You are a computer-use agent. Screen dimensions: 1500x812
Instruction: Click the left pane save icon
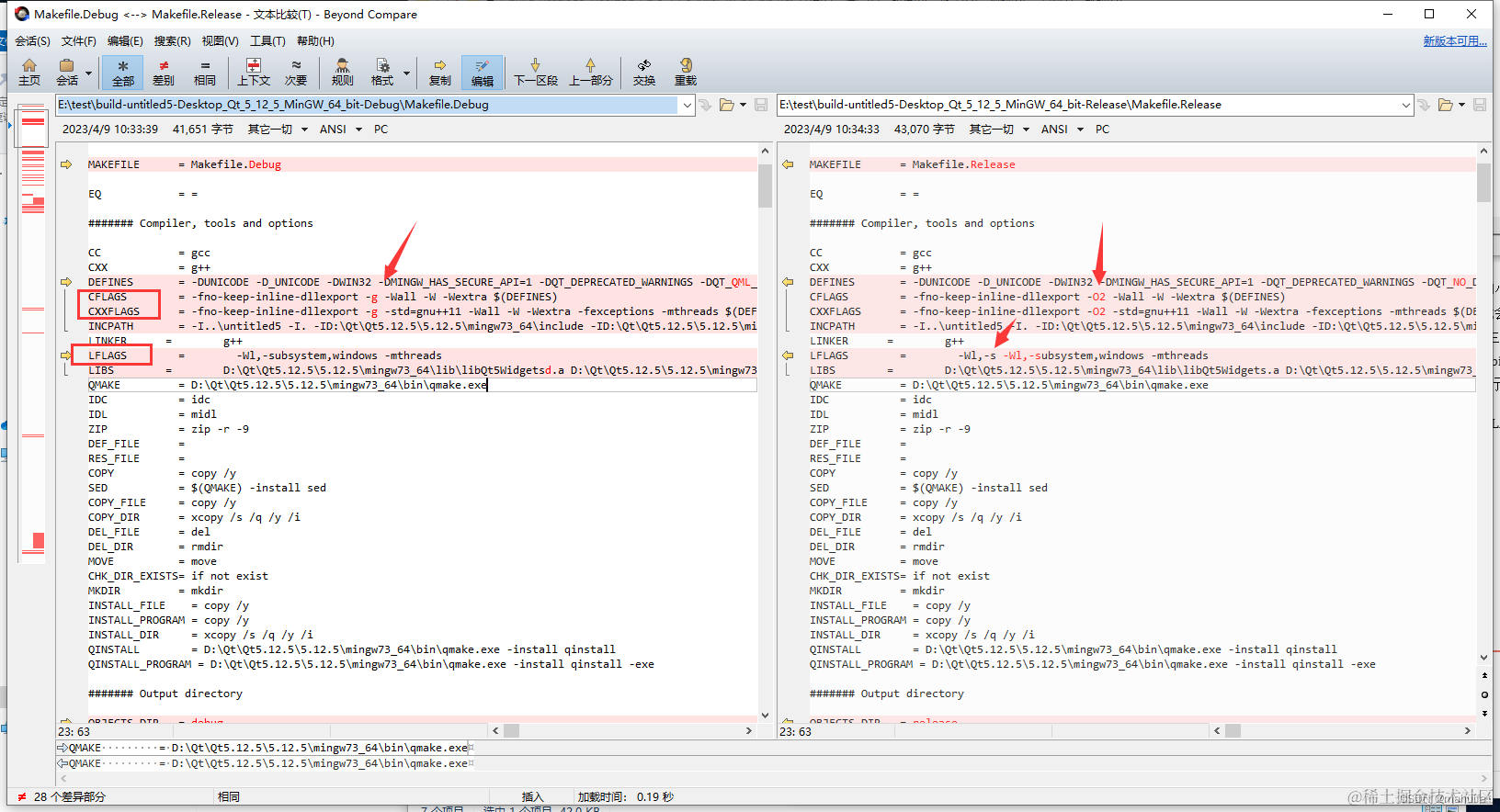pyautogui.click(x=761, y=105)
